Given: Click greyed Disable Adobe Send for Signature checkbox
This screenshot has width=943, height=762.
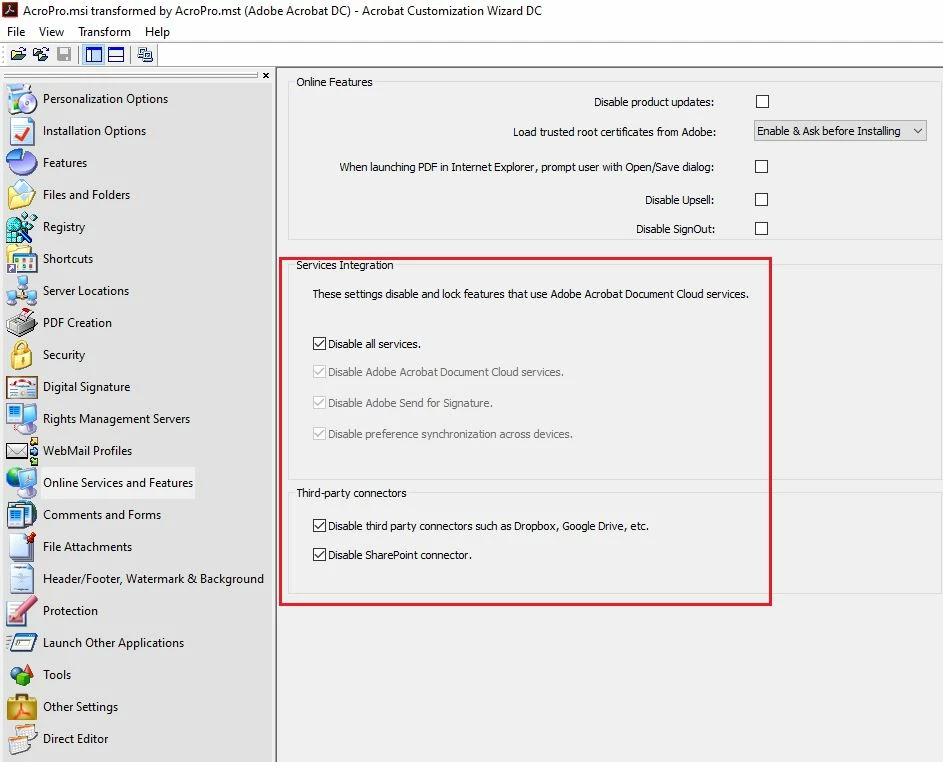Looking at the screenshot, I should coord(319,402).
